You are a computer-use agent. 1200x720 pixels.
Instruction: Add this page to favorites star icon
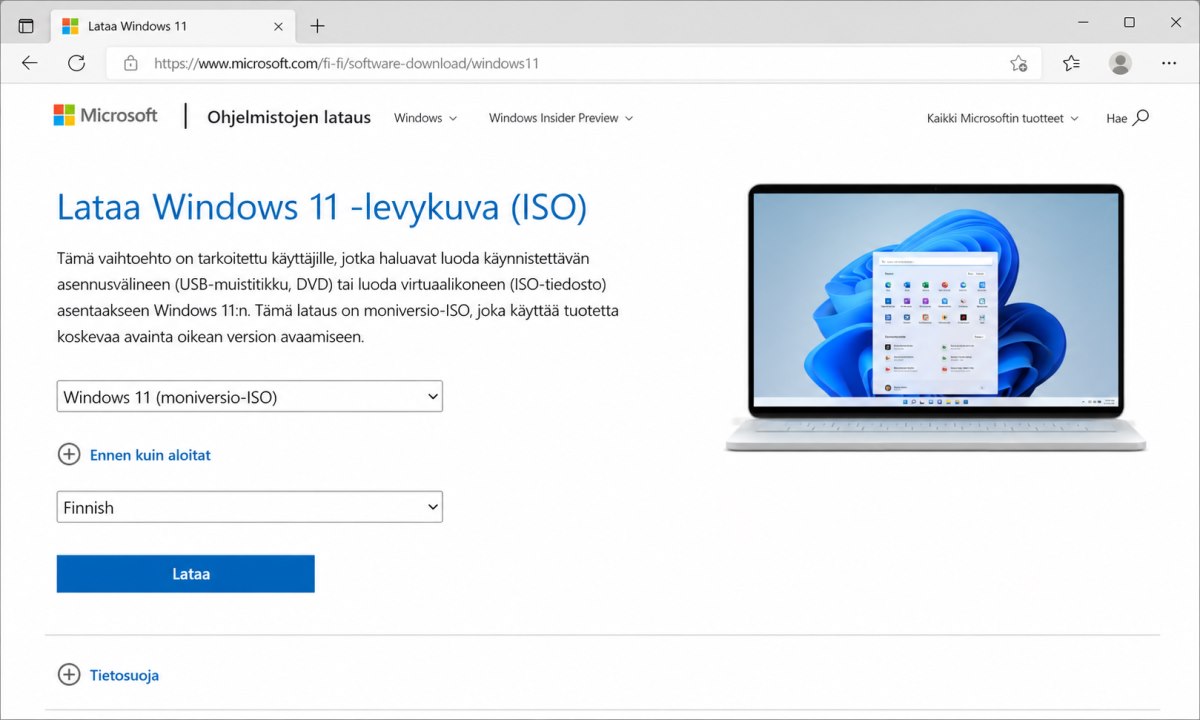[x=1018, y=63]
